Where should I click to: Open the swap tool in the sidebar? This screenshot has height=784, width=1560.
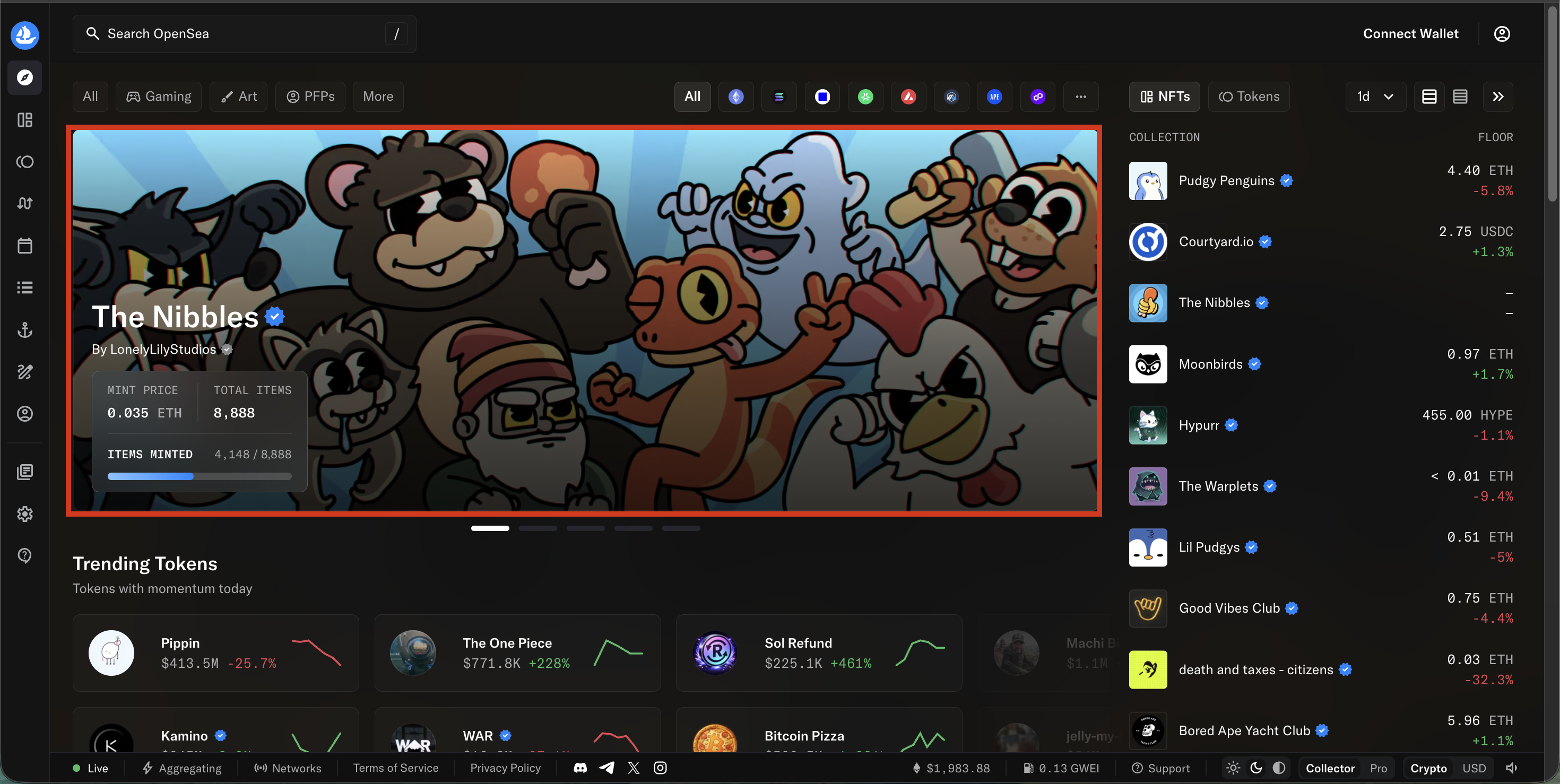pyautogui.click(x=24, y=203)
